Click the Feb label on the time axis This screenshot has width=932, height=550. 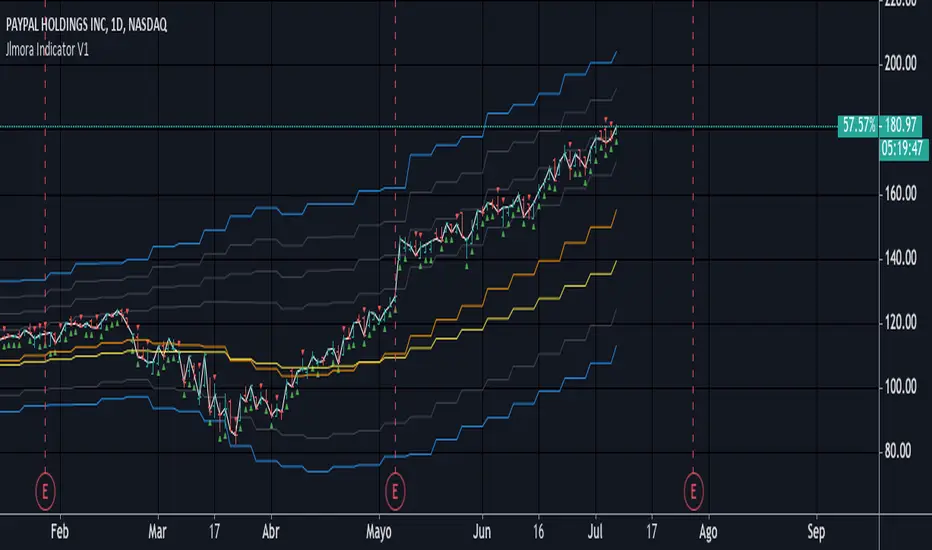point(61,531)
